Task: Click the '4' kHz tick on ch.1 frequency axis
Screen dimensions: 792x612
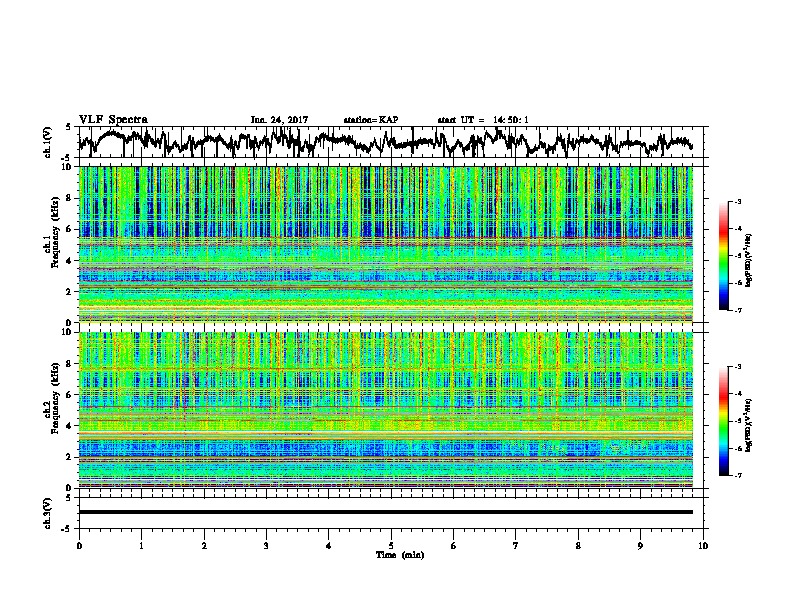Action: click(71, 261)
